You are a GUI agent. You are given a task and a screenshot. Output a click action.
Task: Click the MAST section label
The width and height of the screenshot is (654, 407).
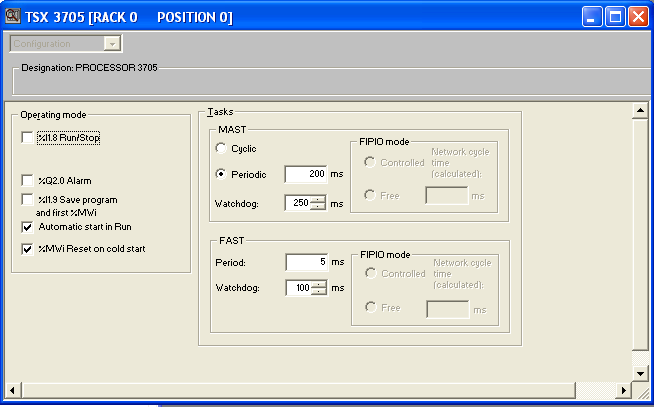[232, 130]
